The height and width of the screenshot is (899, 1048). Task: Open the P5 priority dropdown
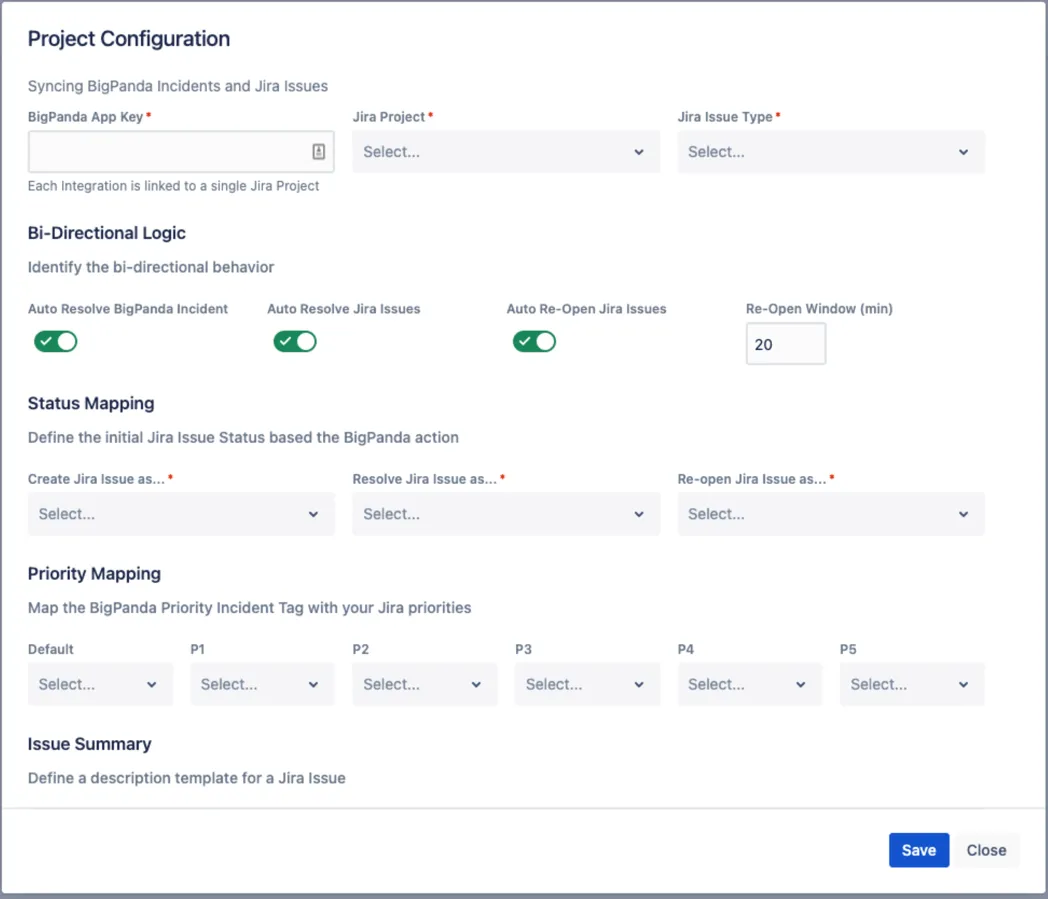pyautogui.click(x=912, y=684)
